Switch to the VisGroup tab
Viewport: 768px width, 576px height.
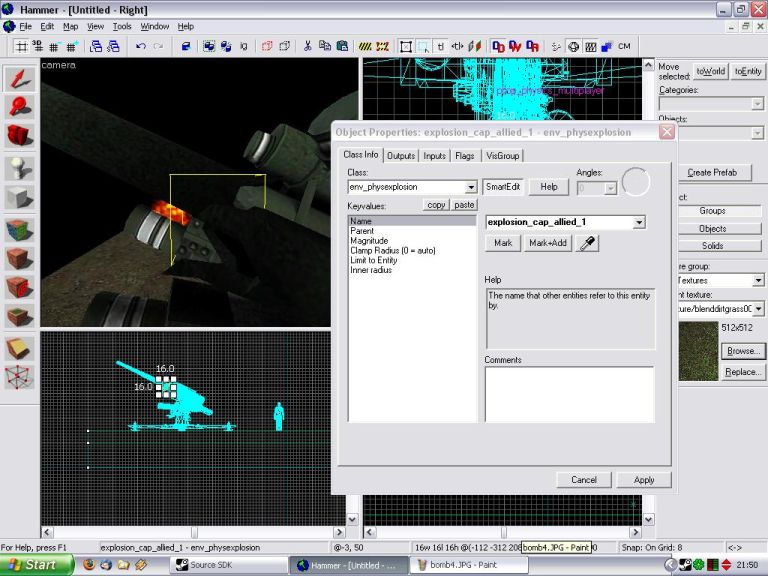click(x=503, y=156)
